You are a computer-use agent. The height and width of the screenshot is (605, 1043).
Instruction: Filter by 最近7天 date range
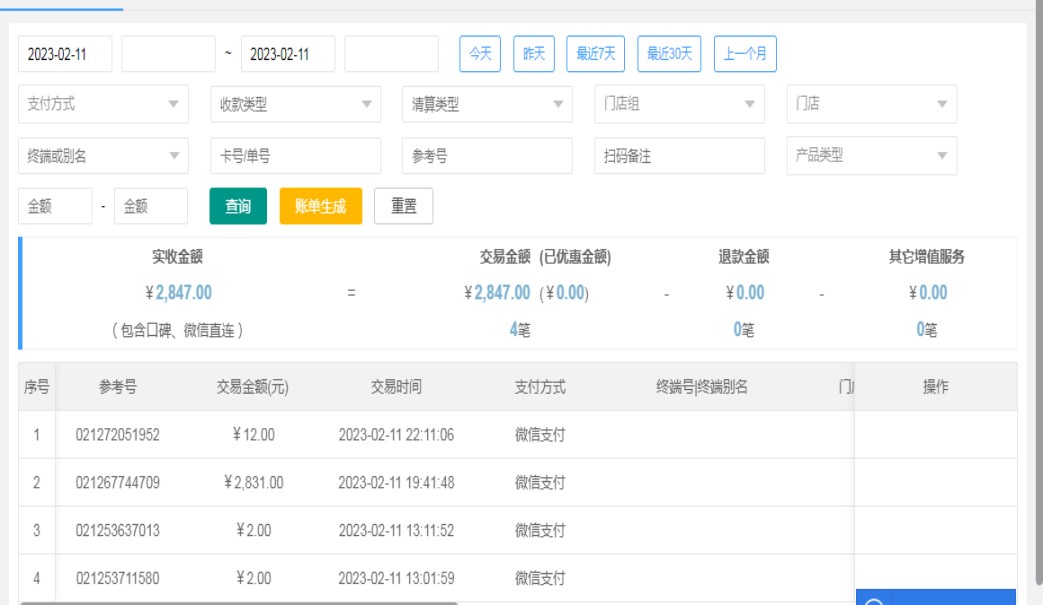596,54
